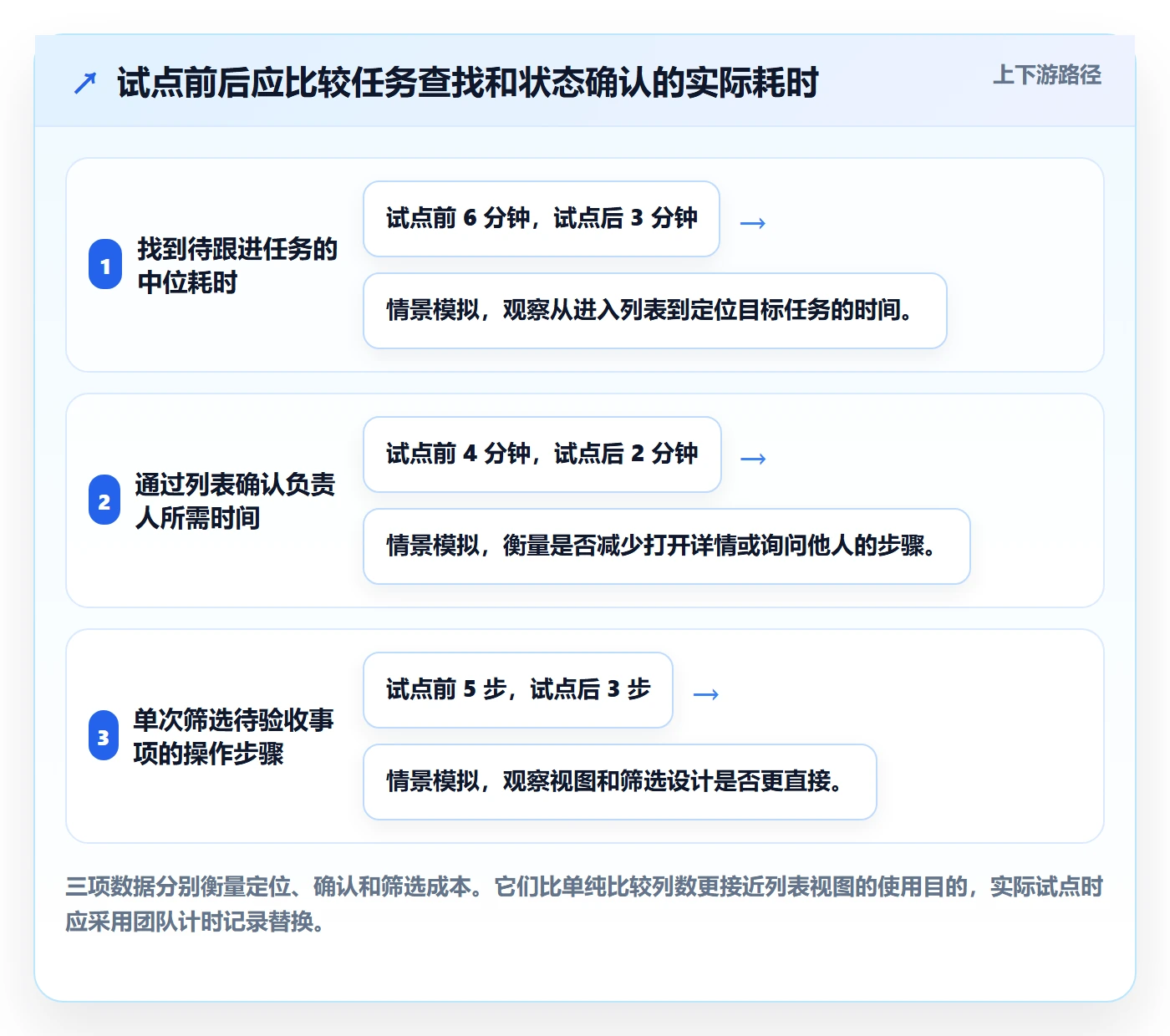The width and height of the screenshot is (1170, 1036).
Task: Click the title 试点前后应比较任务查找和状态确认的实际耗时
Action: point(467,83)
